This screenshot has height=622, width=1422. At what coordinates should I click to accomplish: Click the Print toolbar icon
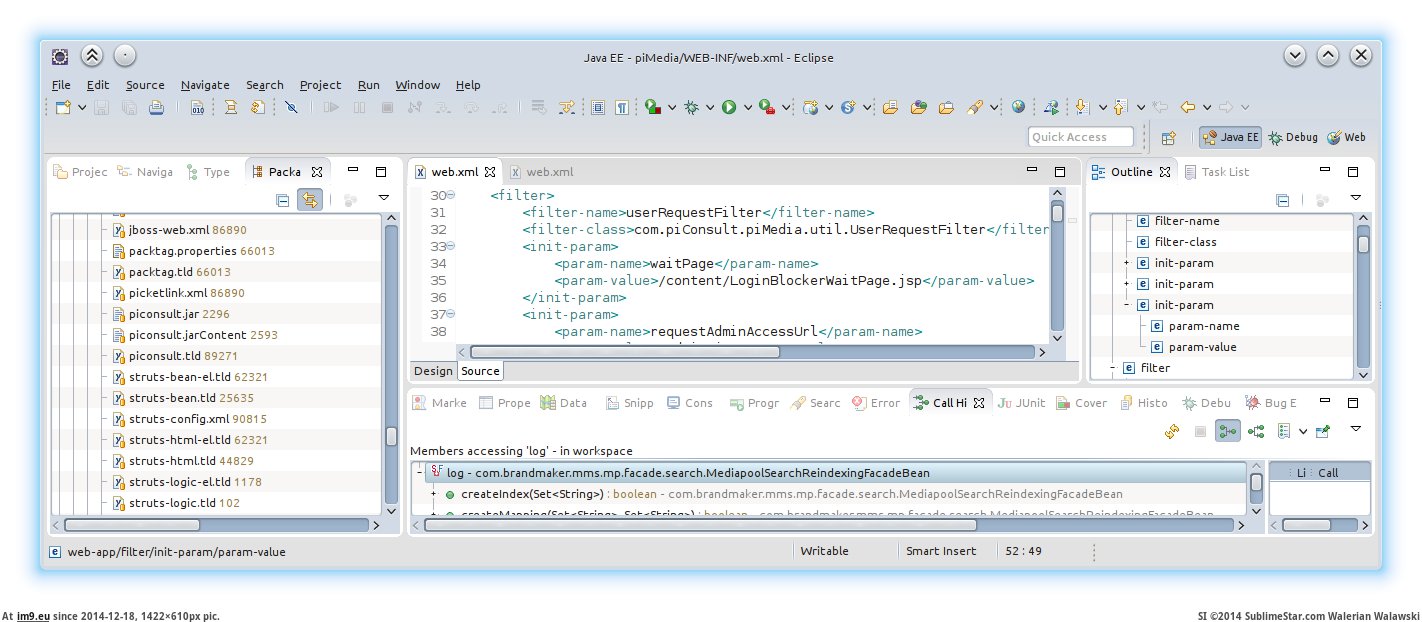point(156,107)
